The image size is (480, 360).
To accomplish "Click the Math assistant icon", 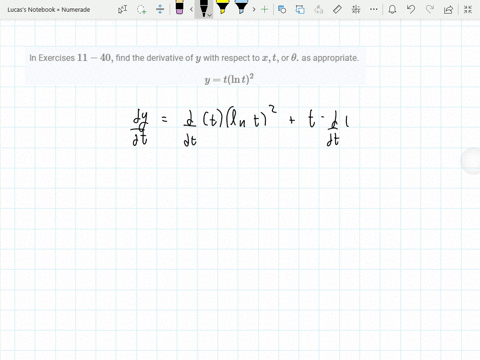I will point(356,9).
